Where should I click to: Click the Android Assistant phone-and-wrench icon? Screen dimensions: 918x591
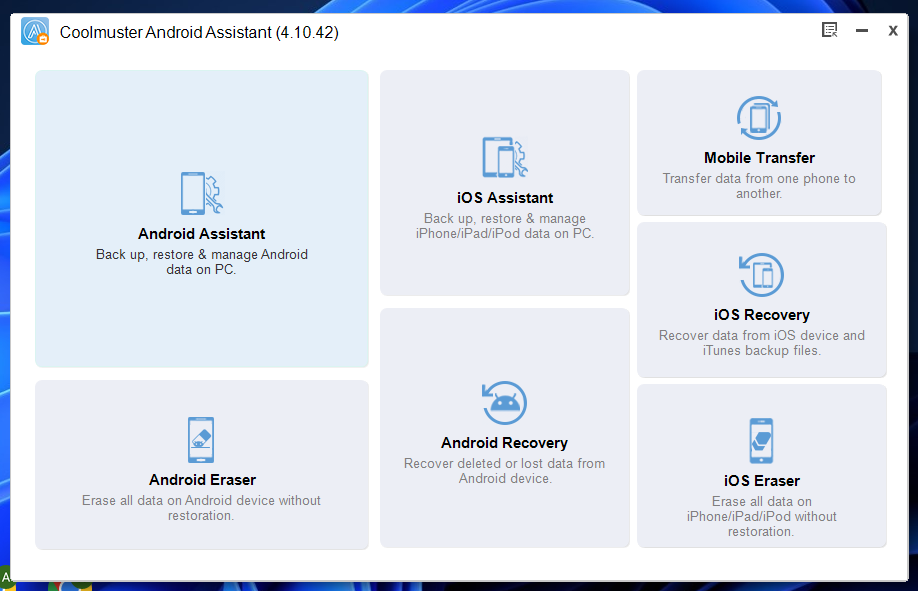point(202,193)
